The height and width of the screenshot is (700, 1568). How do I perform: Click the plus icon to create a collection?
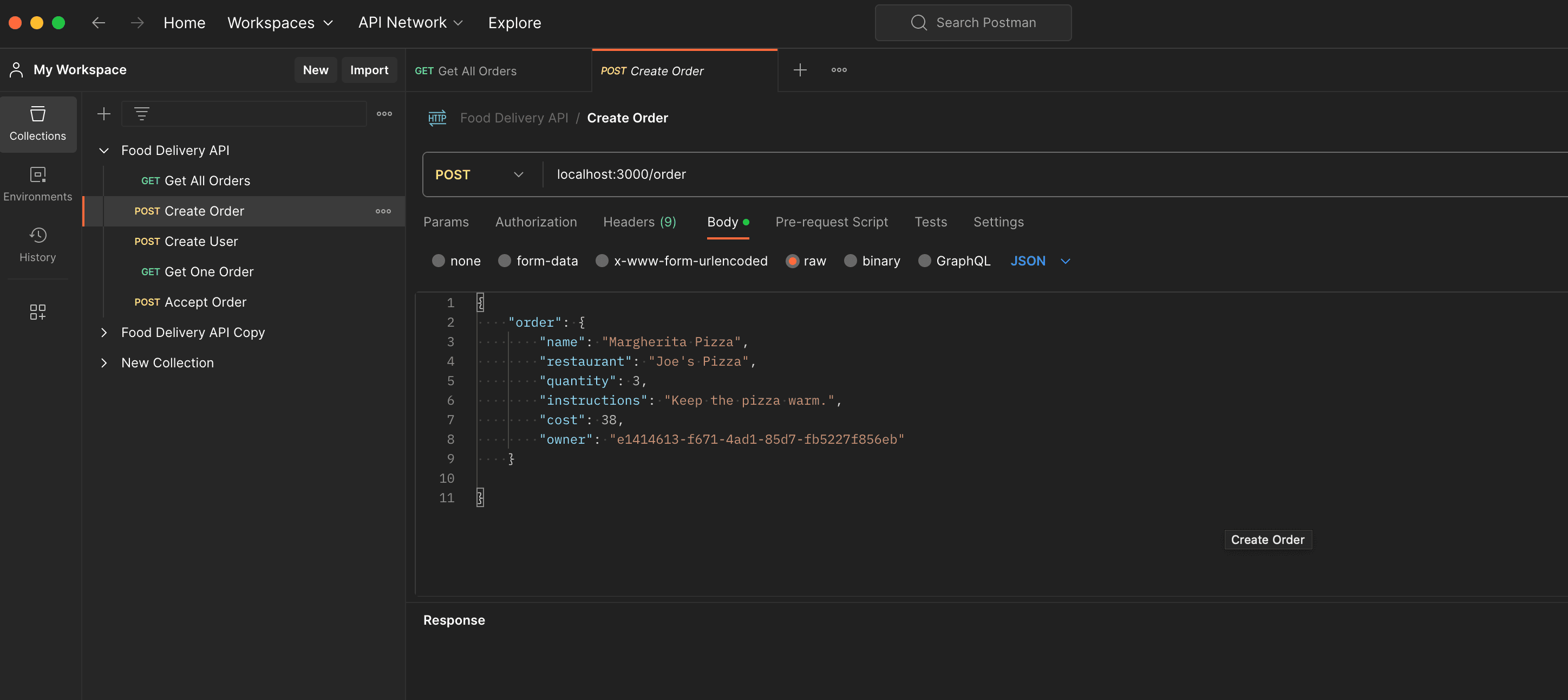104,114
